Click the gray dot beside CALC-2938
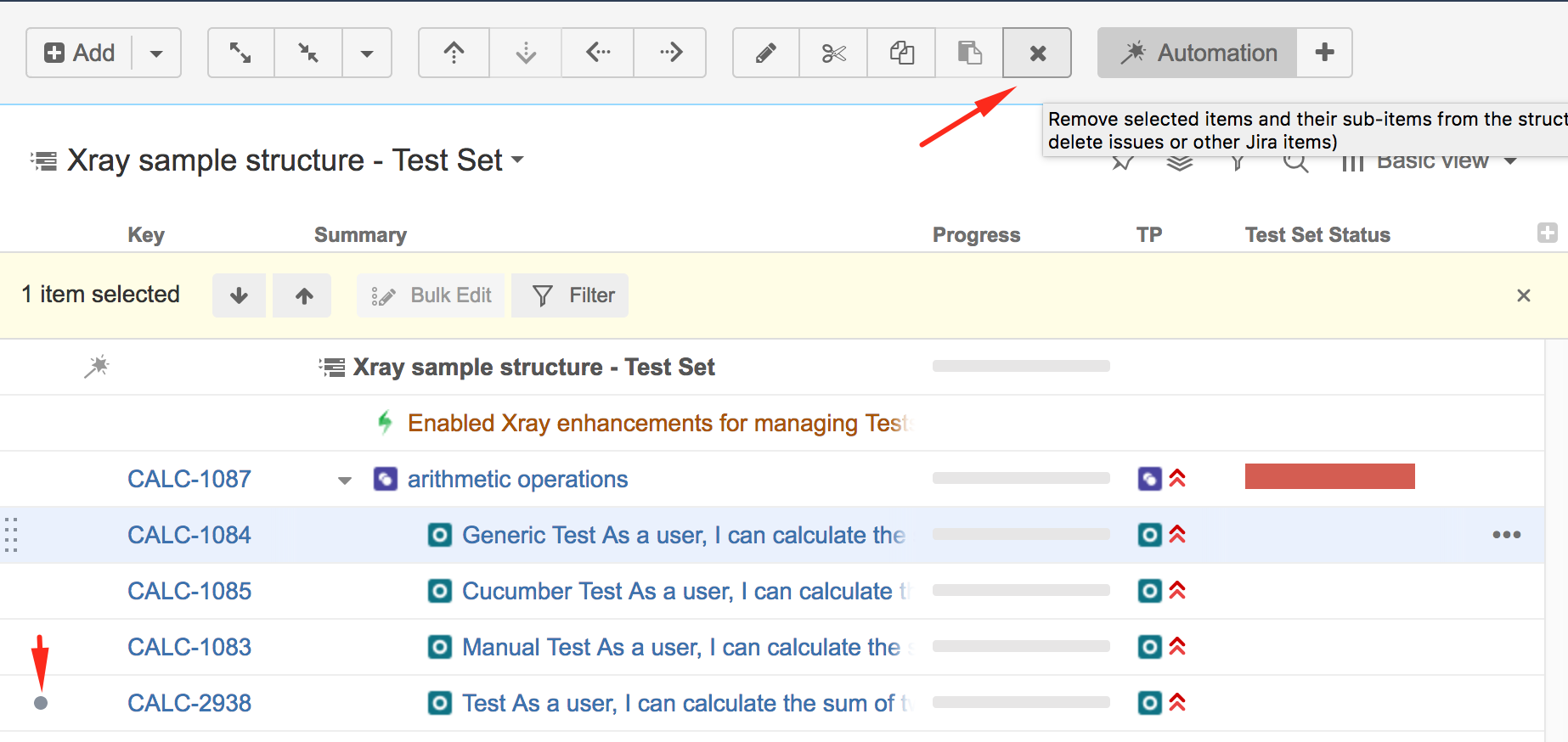Image resolution: width=1568 pixels, height=742 pixels. pyautogui.click(x=41, y=703)
